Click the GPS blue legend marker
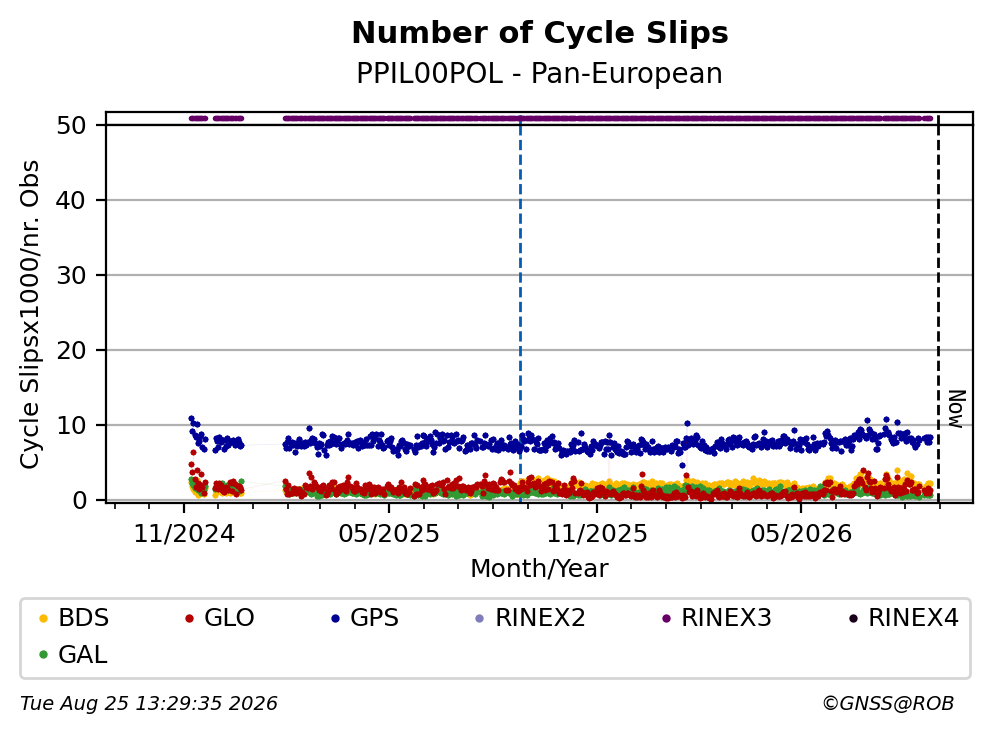The image size is (993, 734). click(x=336, y=618)
